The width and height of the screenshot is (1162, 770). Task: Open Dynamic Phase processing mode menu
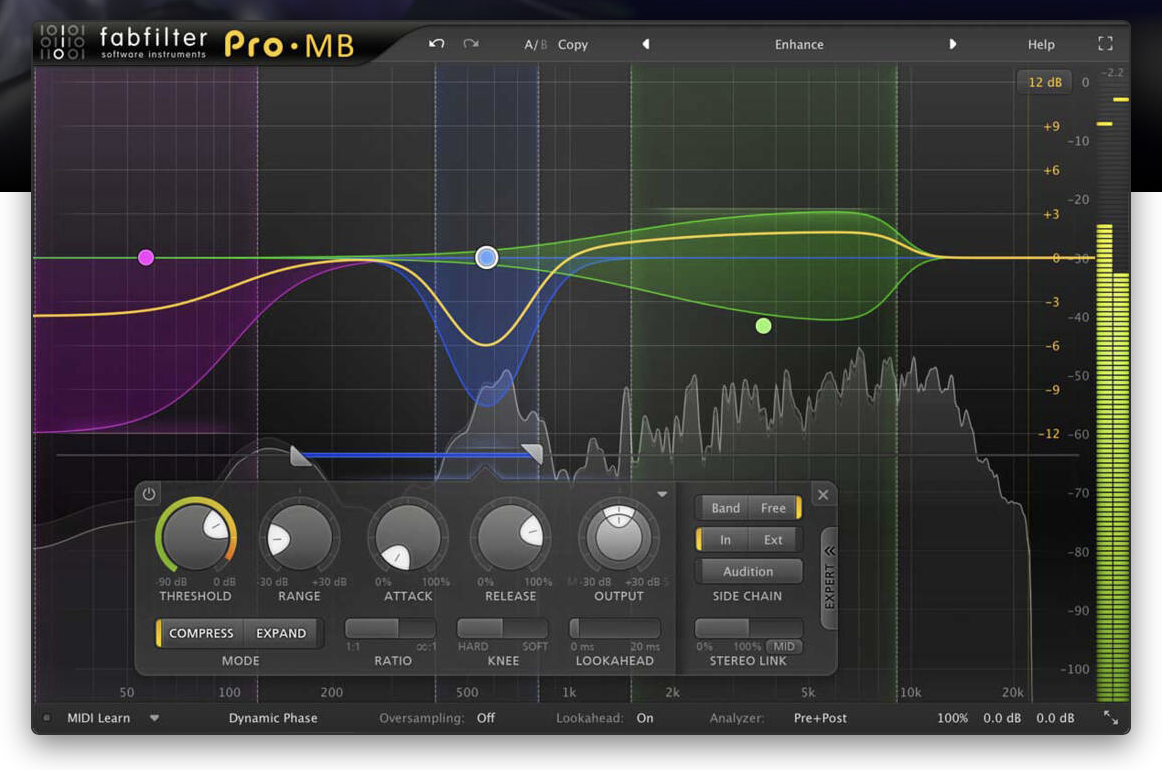tap(273, 717)
